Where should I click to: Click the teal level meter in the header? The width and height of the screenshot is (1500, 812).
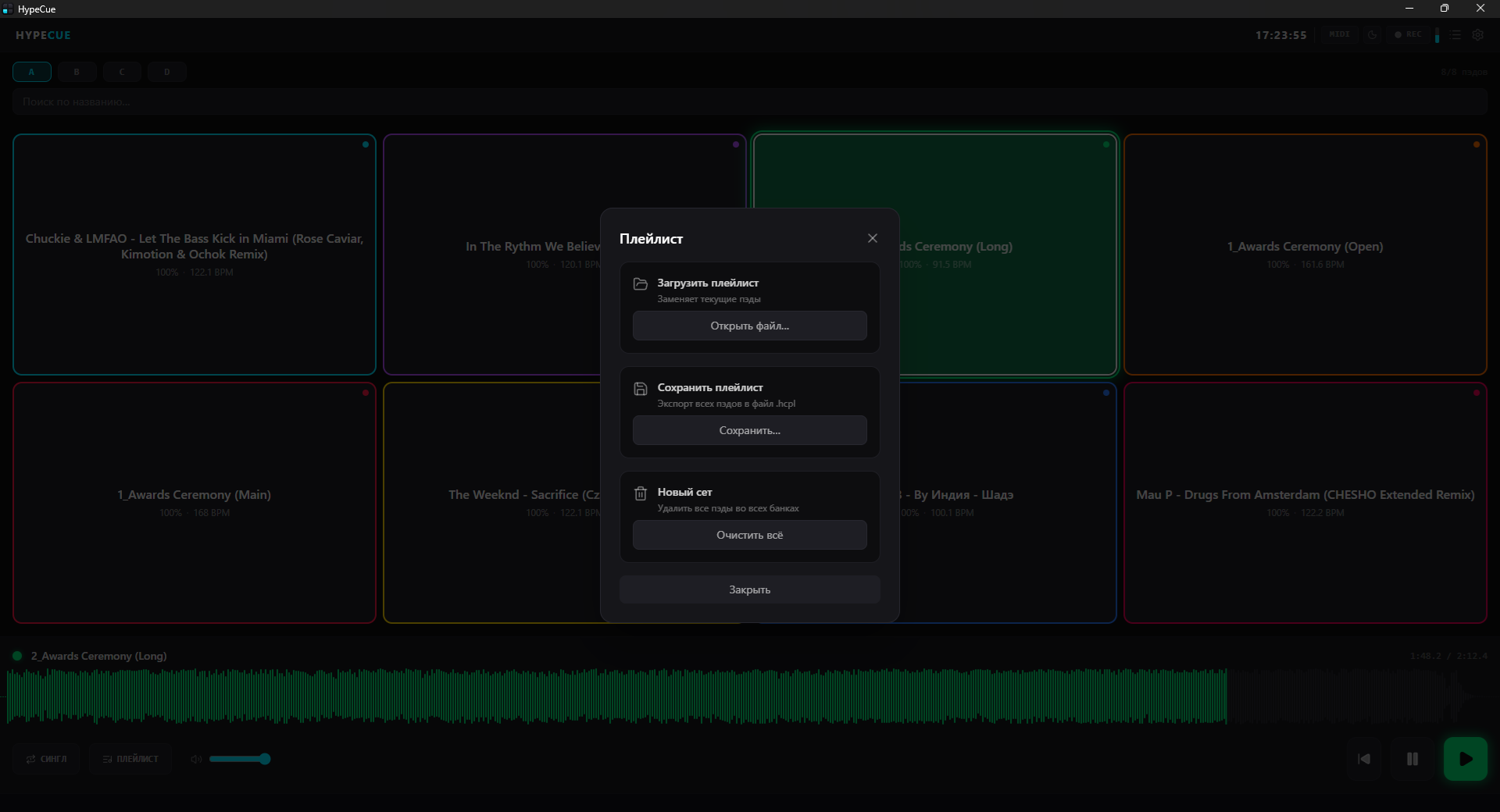pyautogui.click(x=1437, y=35)
